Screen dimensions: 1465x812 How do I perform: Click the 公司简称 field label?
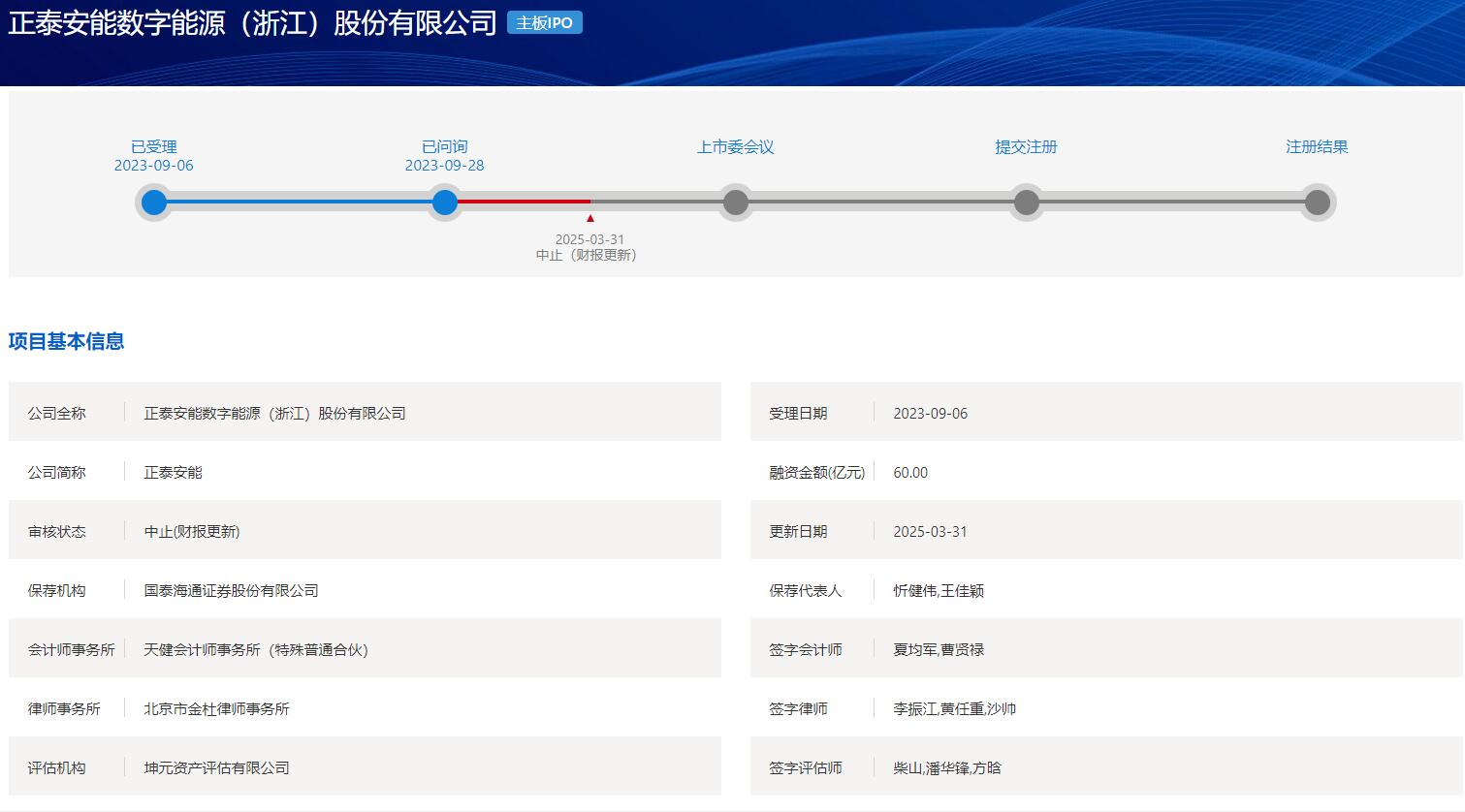tap(57, 473)
